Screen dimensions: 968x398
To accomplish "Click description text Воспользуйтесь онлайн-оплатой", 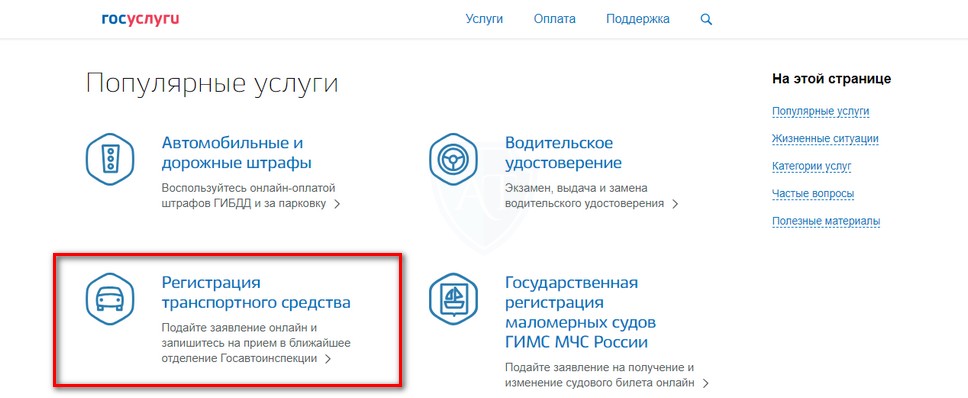I will (248, 188).
